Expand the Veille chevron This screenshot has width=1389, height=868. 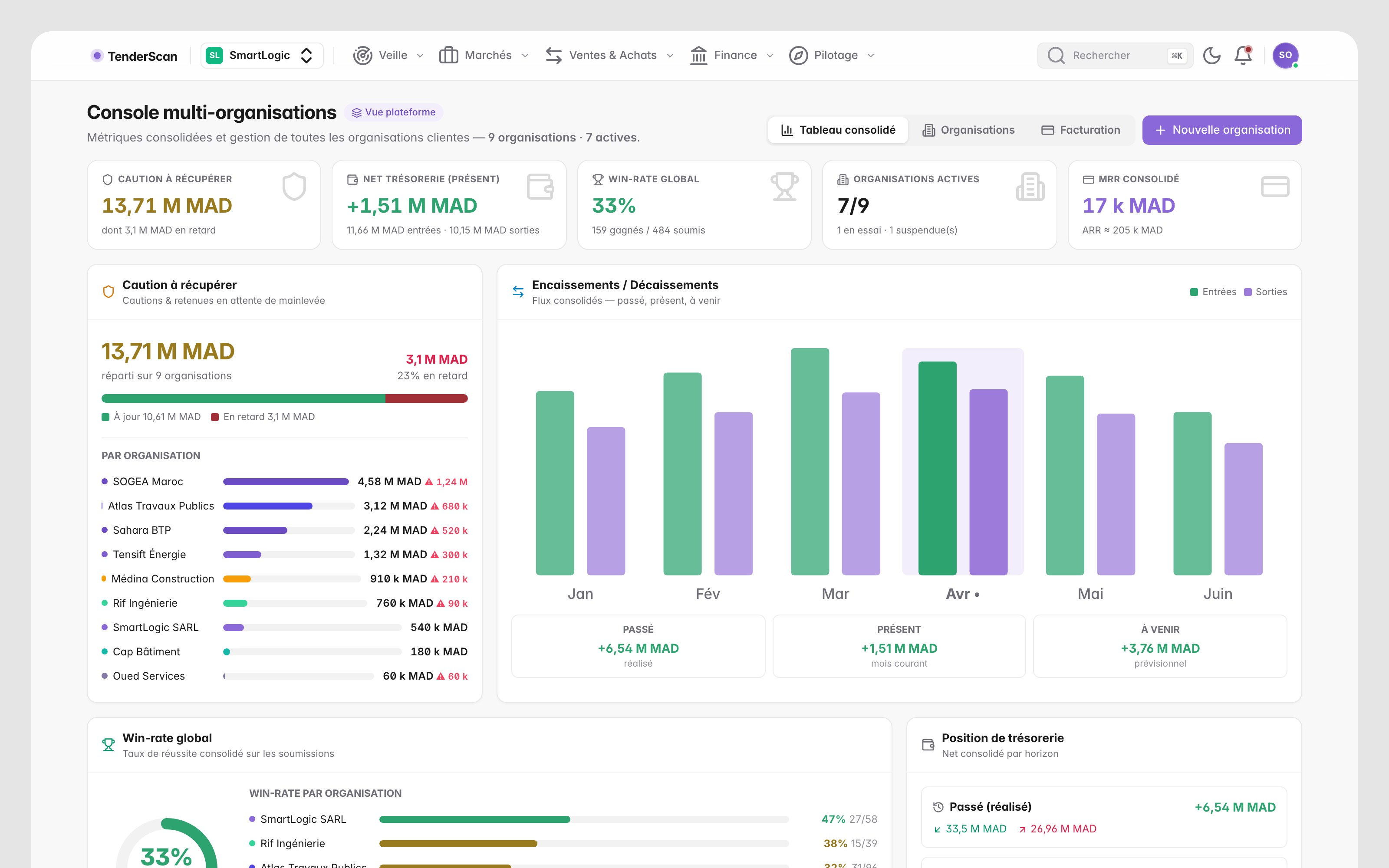click(x=420, y=56)
